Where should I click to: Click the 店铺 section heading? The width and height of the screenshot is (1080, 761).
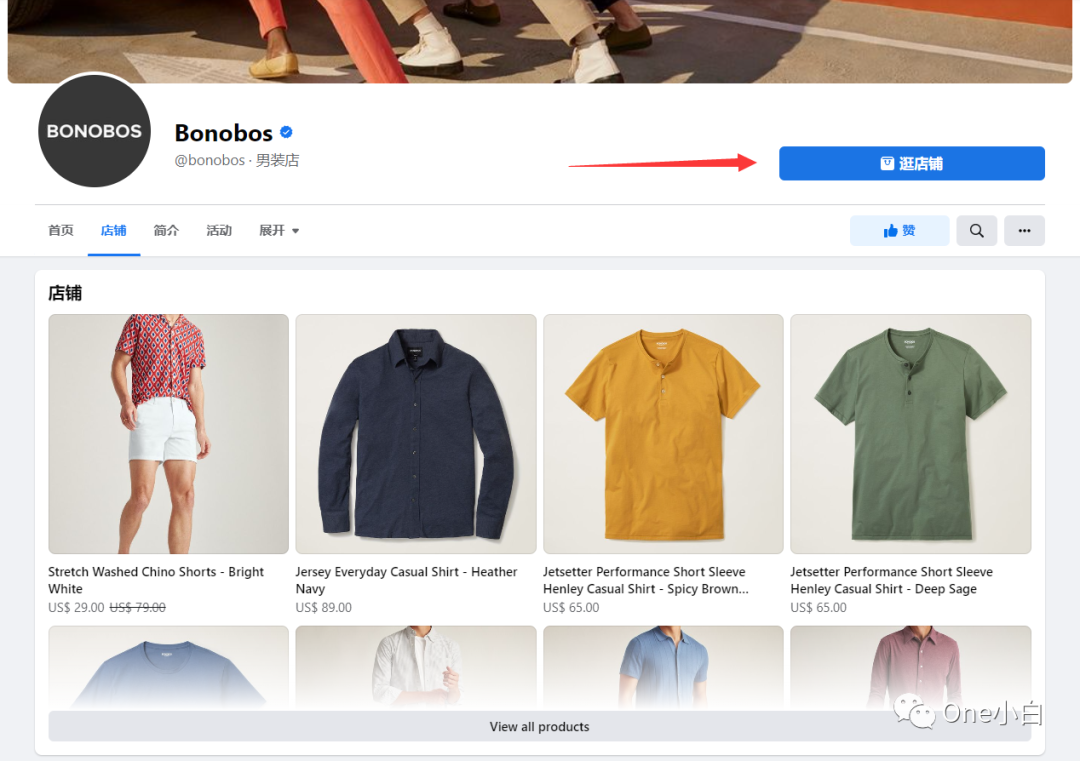pyautogui.click(x=65, y=293)
